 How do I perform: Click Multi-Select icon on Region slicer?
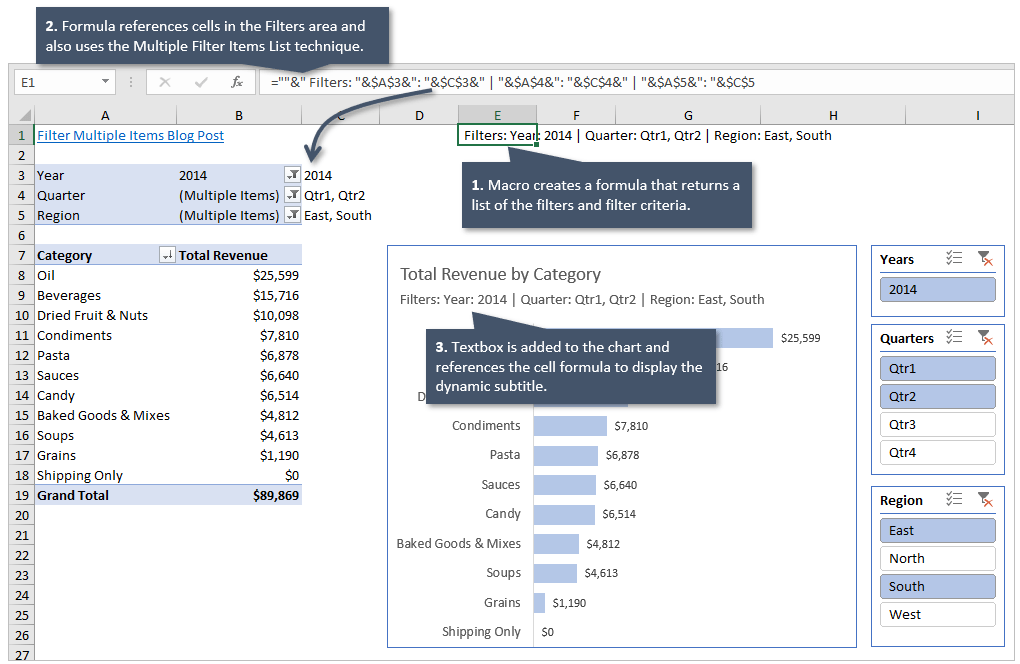953,500
